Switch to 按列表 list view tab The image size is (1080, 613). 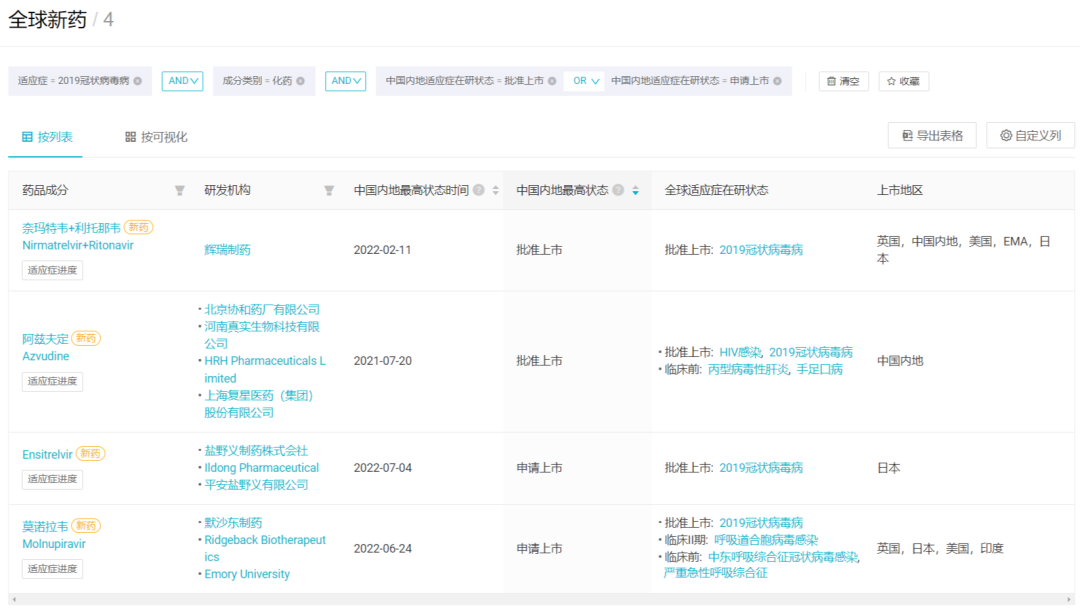(x=46, y=136)
